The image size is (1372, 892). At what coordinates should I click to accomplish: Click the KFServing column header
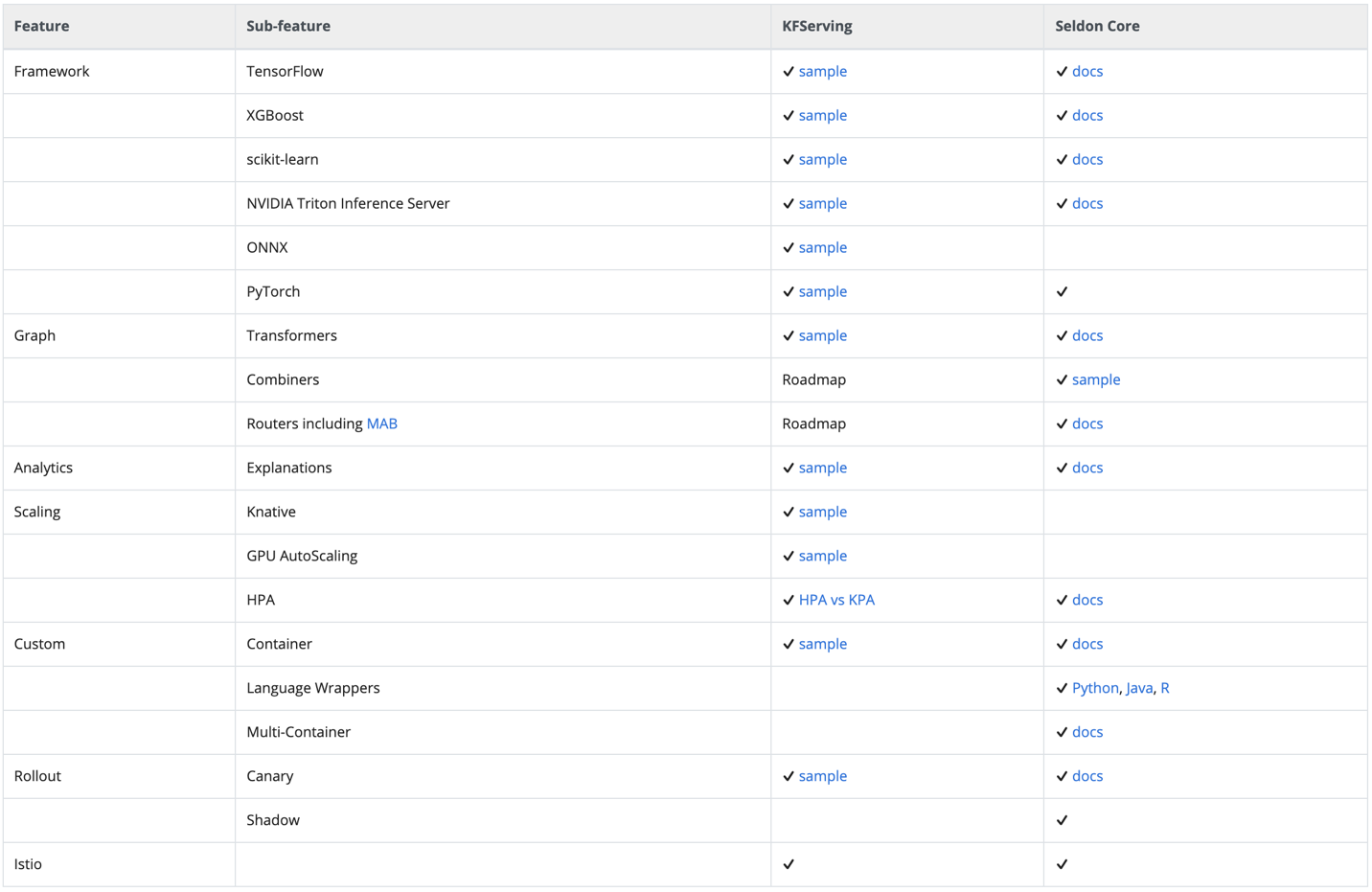(816, 26)
